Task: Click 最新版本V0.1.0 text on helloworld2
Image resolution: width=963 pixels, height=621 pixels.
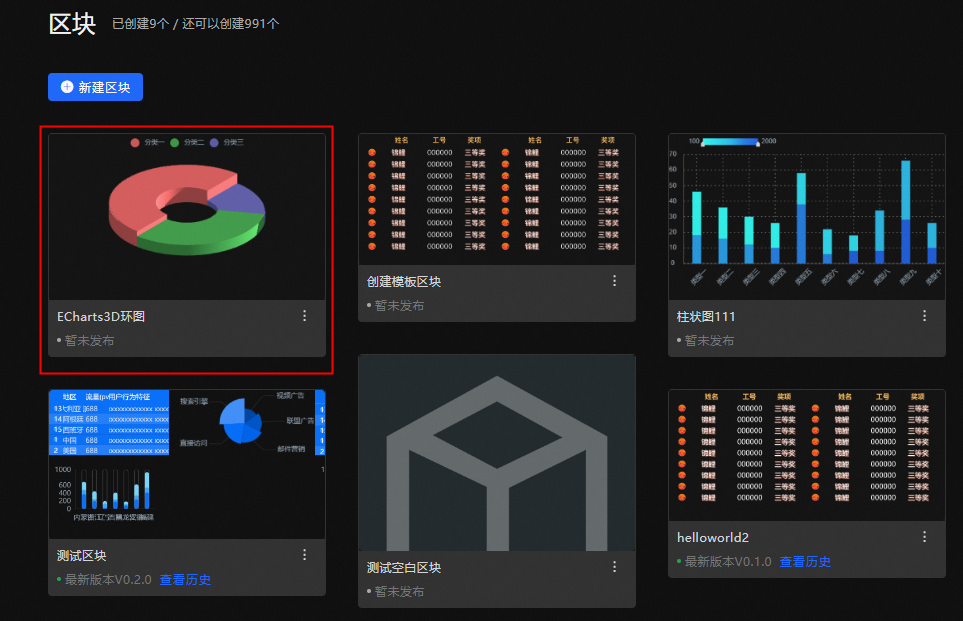Action: (x=728, y=561)
